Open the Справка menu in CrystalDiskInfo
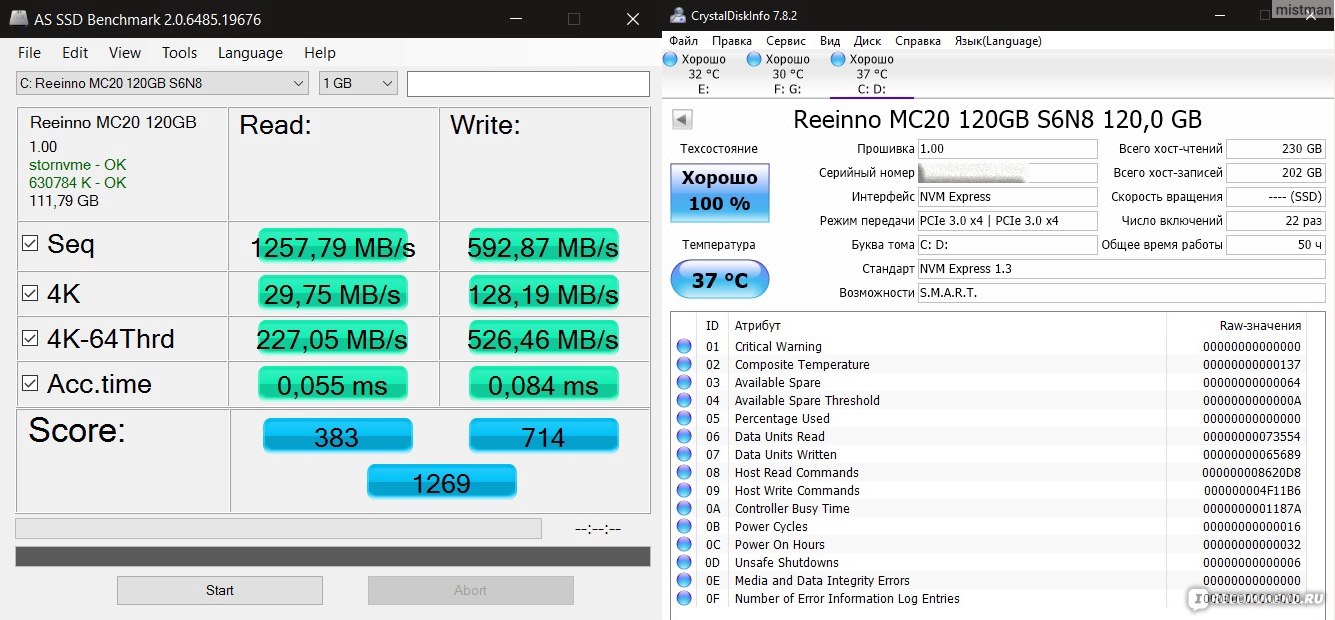 918,41
